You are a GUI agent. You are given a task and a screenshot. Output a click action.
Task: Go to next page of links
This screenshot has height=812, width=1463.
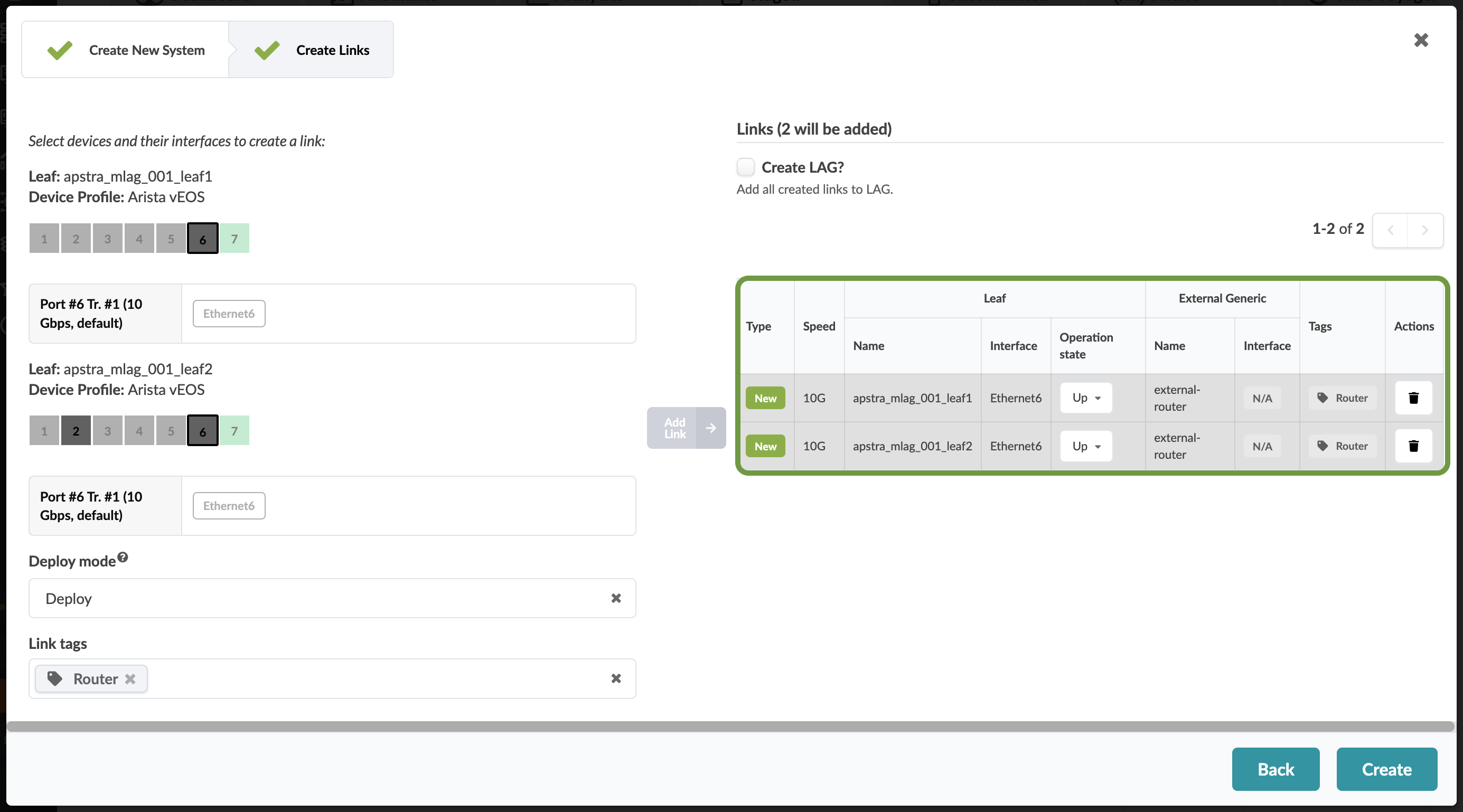coord(1424,230)
